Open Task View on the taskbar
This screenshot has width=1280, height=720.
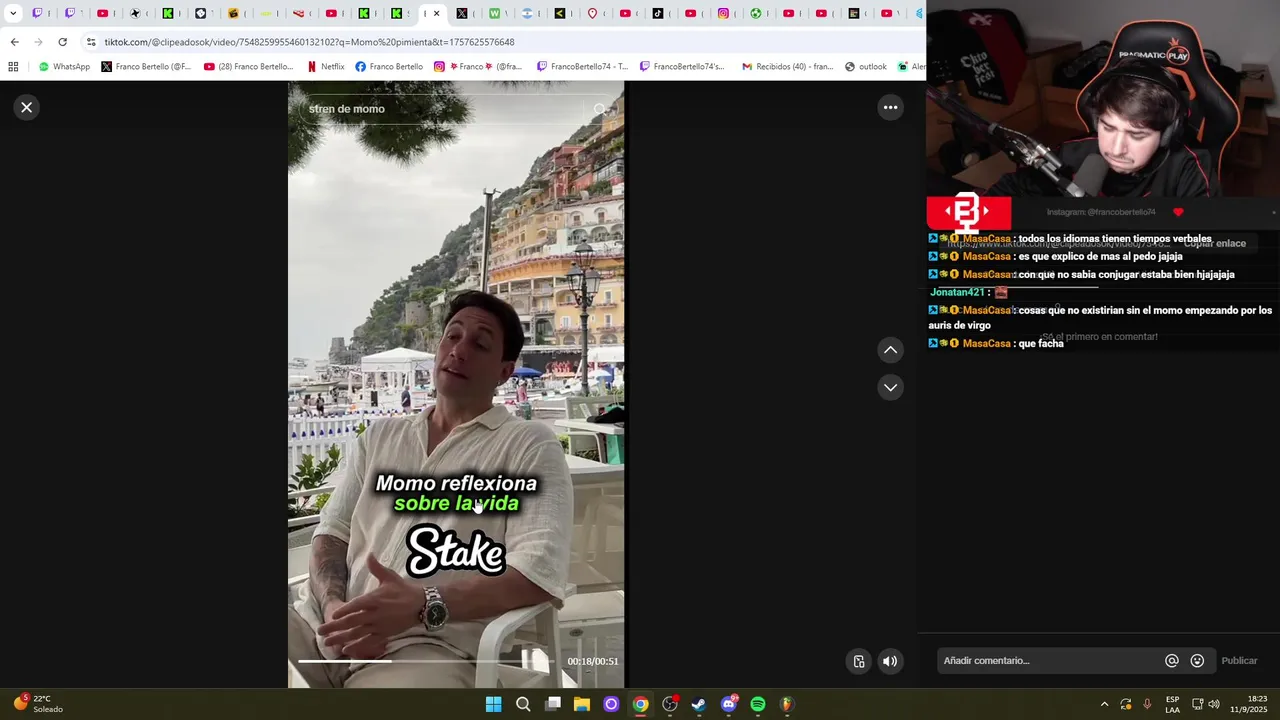553,704
